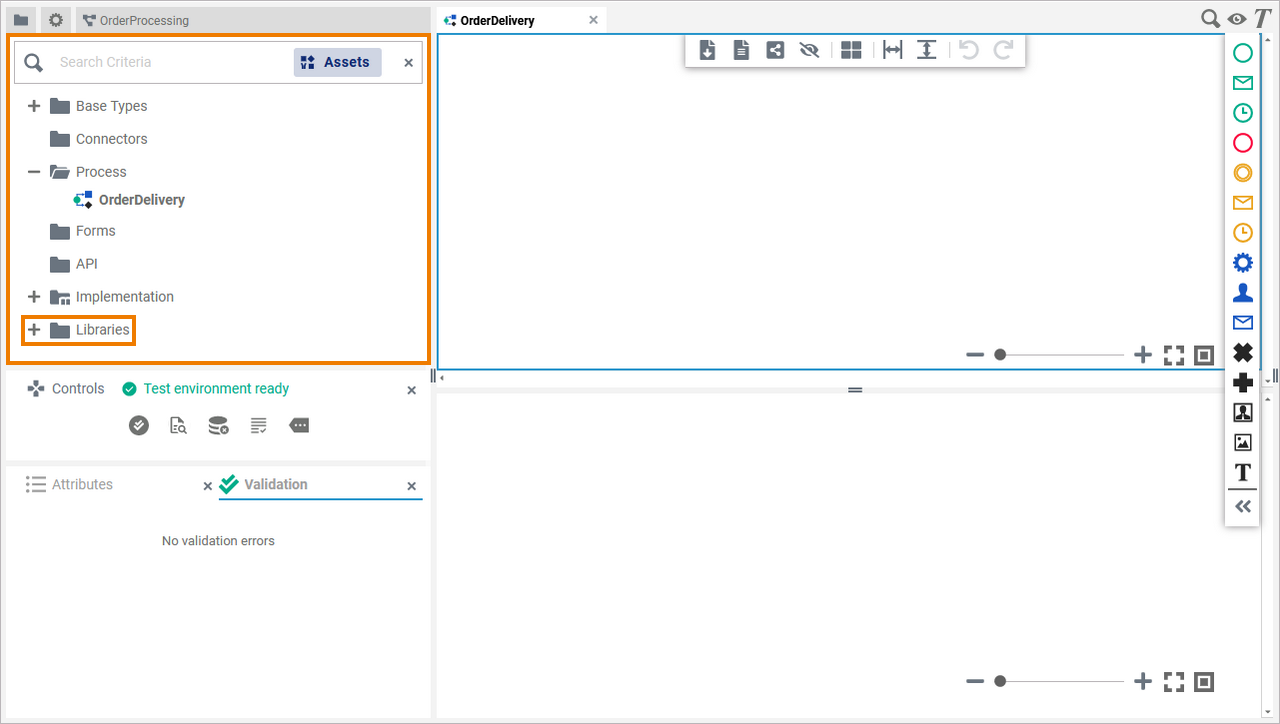Select the Validation tab
Screen dimensions: 1280x724
tap(276, 484)
